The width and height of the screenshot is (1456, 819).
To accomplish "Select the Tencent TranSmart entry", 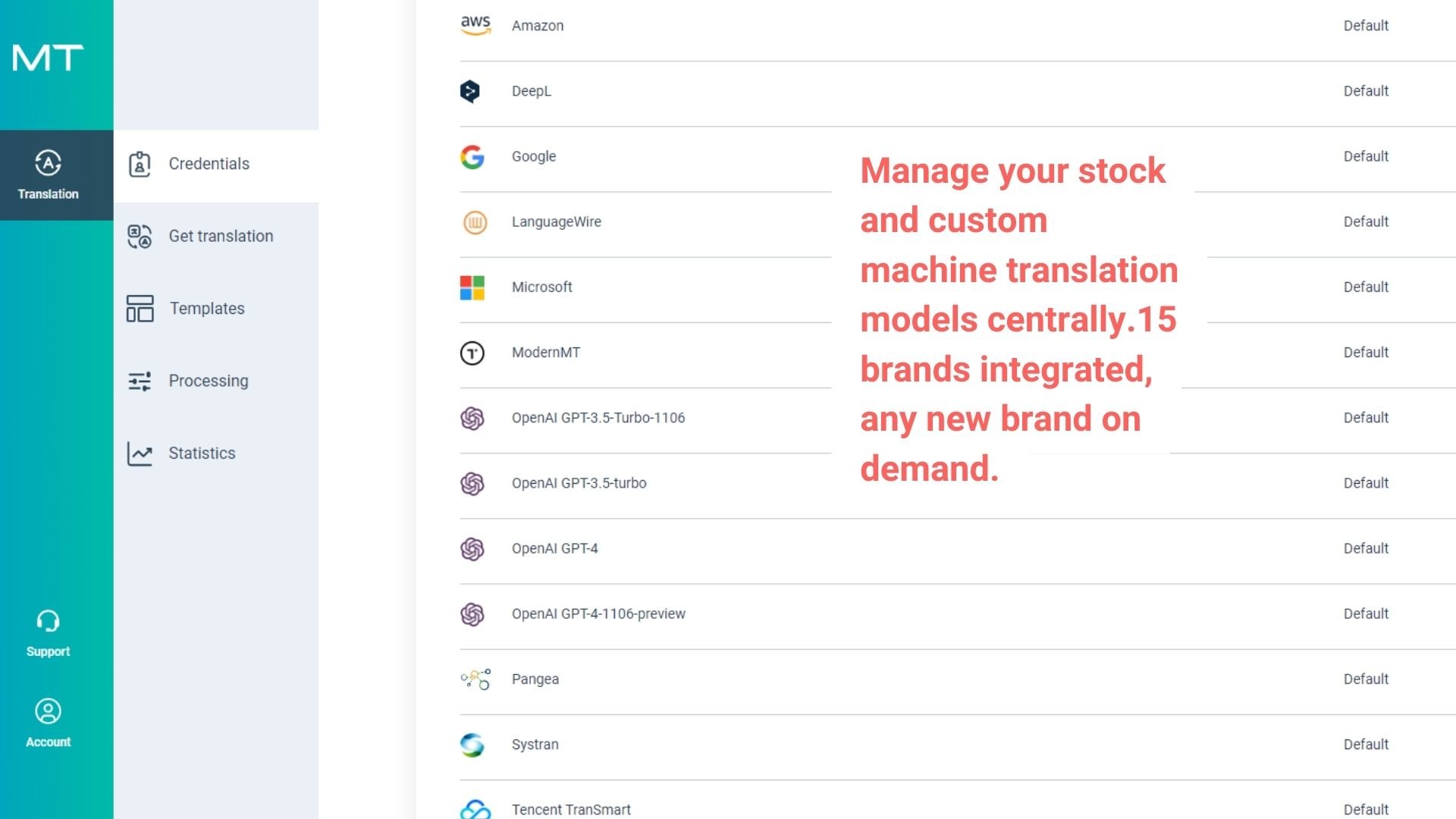I will 571,809.
